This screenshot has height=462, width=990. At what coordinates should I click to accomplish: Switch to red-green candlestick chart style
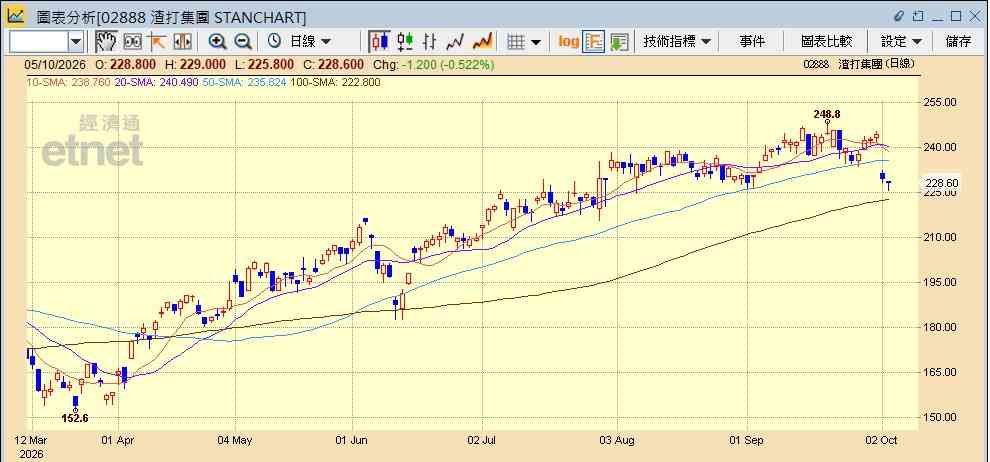405,42
